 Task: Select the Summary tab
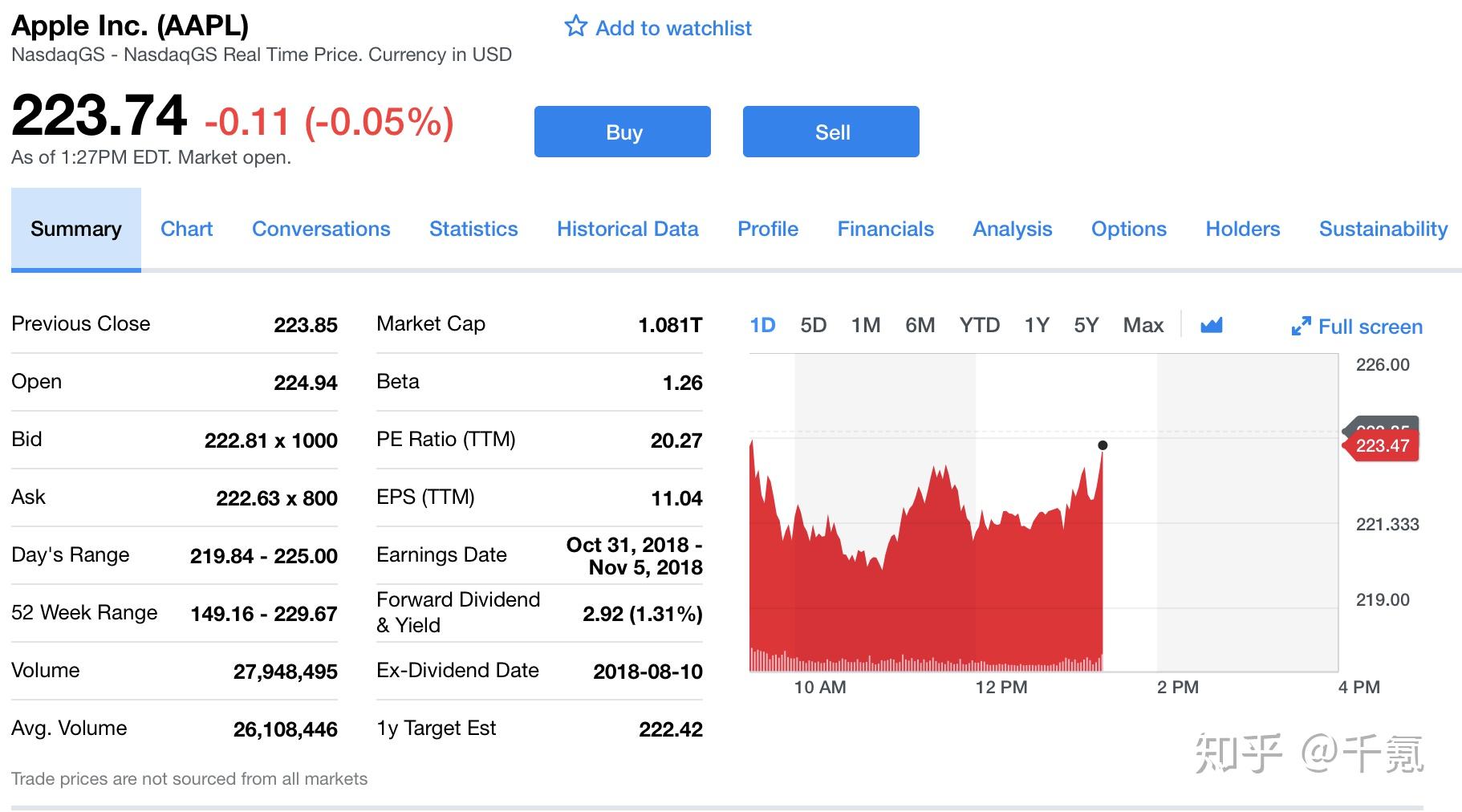pos(76,229)
